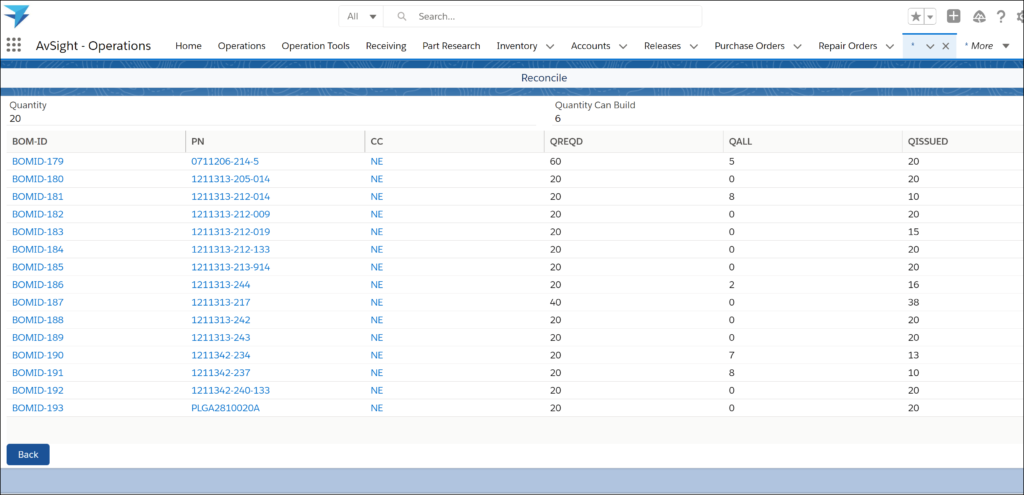Screen dimensions: 1024x495
Task: Open the BOMID-187 link
Action: tap(38, 302)
